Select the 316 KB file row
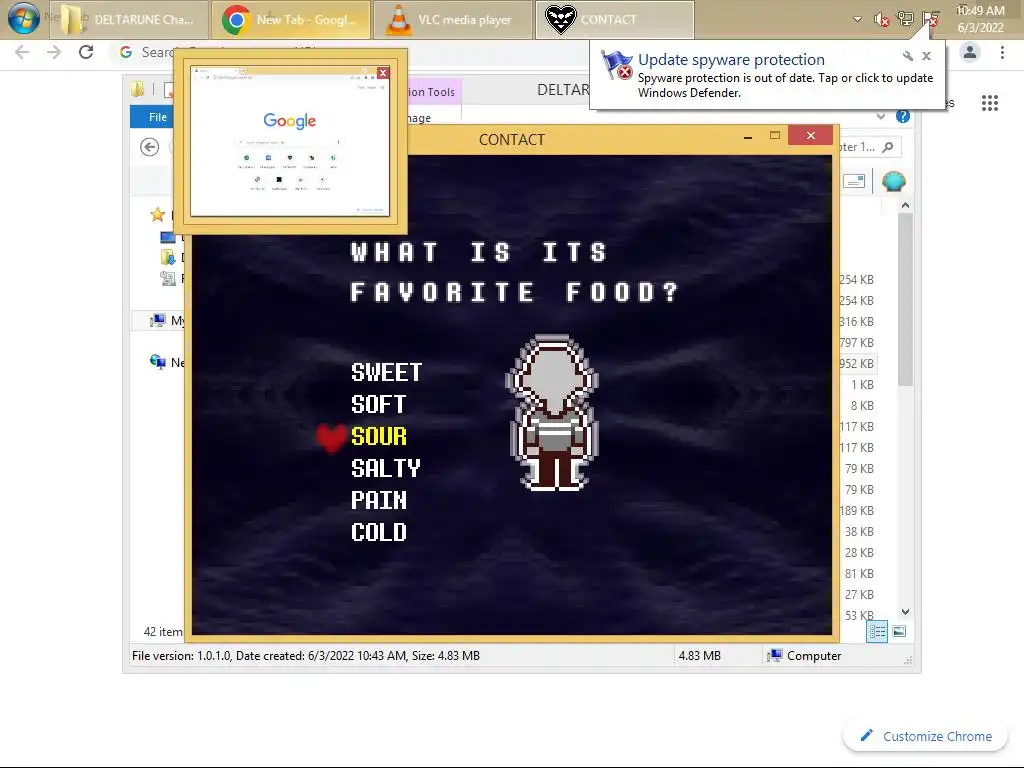Viewport: 1024px width, 768px height. click(857, 321)
